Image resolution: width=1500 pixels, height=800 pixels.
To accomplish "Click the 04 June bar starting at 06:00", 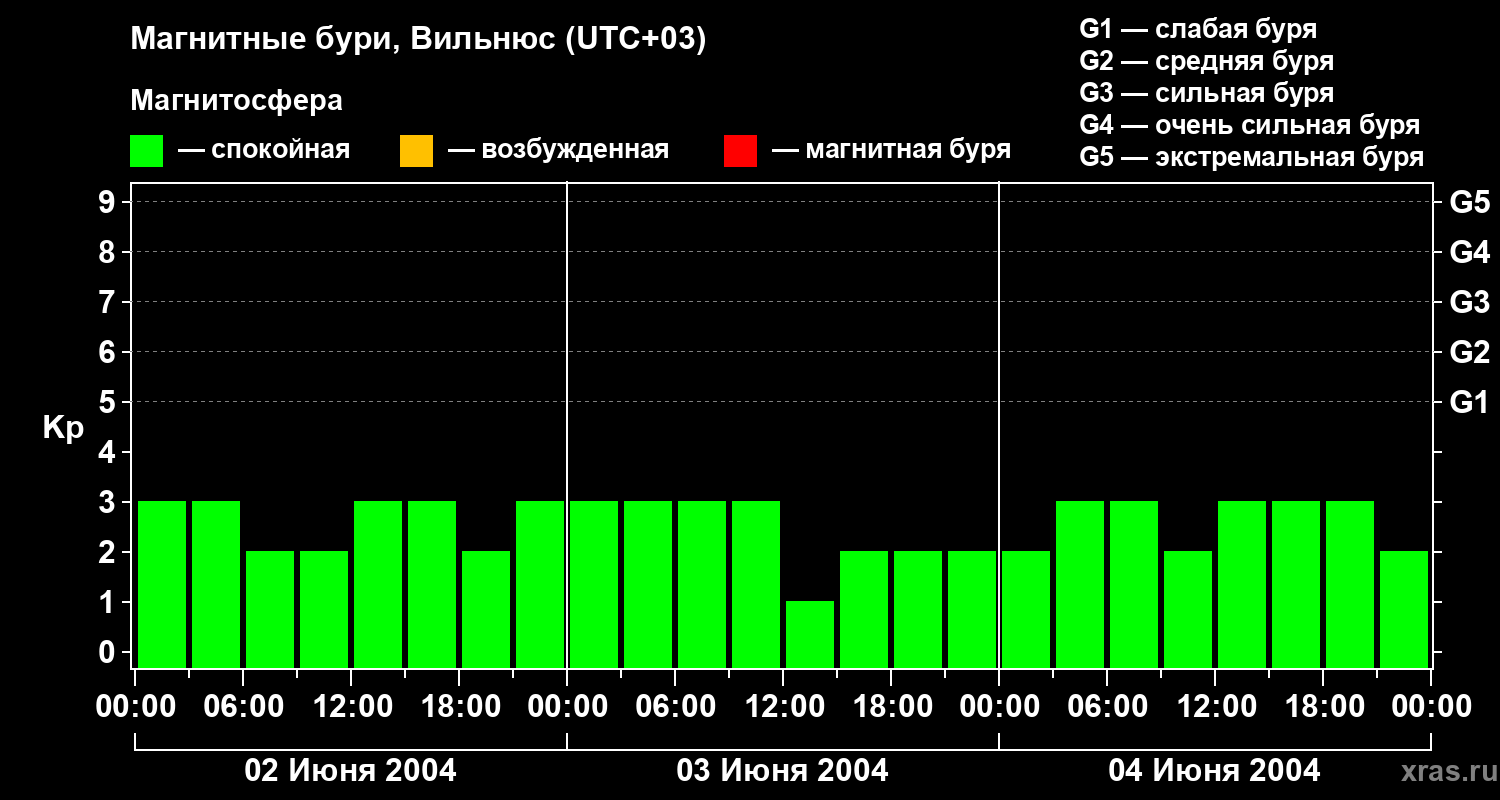I will (x=1134, y=584).
